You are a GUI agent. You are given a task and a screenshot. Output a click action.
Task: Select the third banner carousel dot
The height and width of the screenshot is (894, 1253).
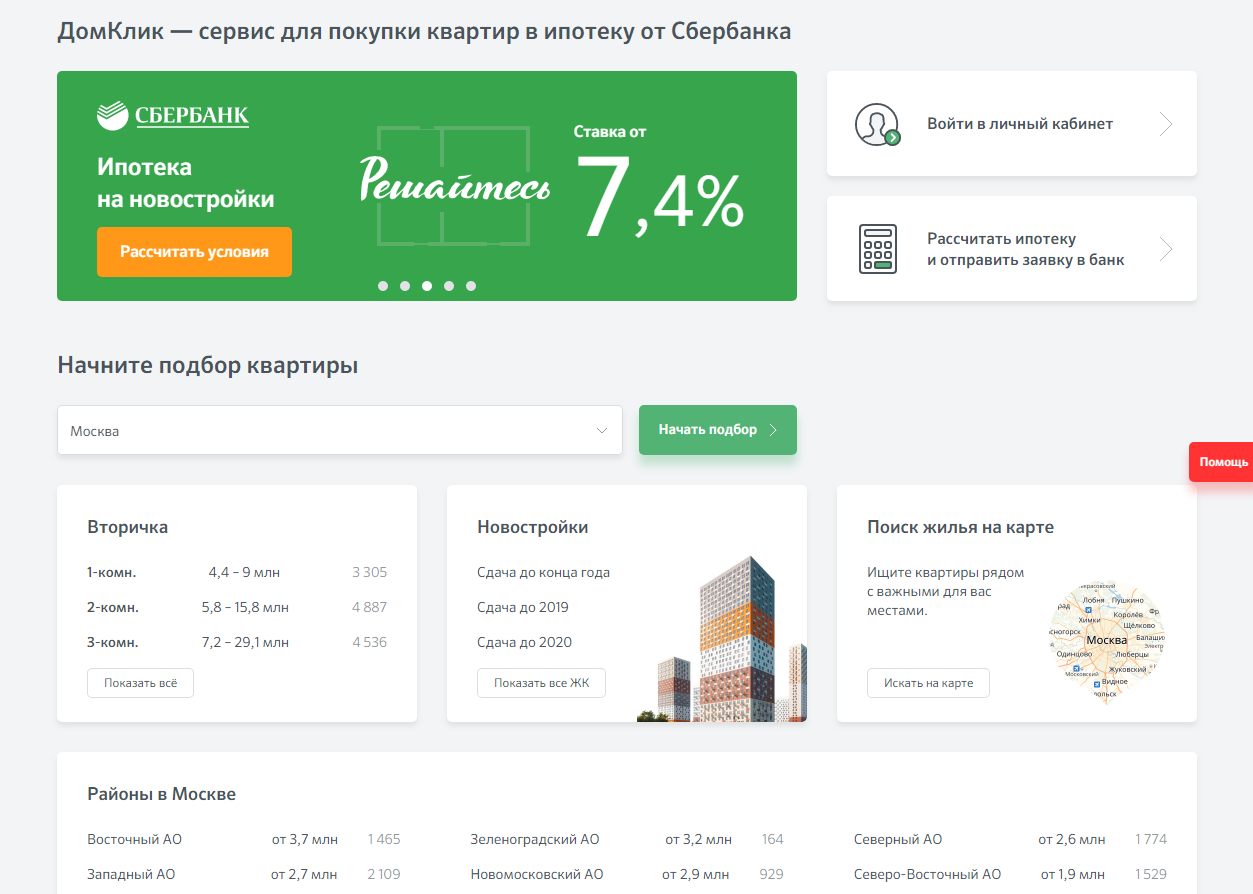(x=427, y=286)
